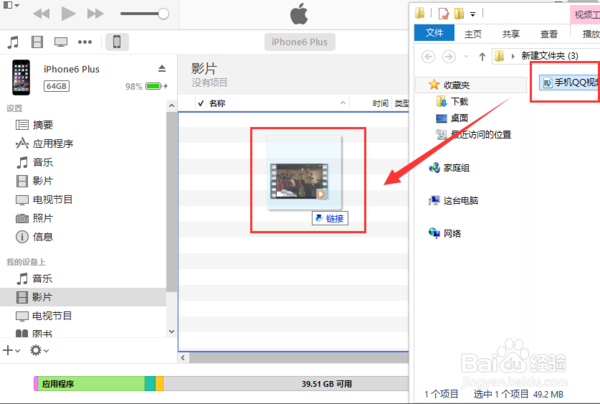600x404 pixels.
Task: Open the 主页 ribbon tab in Explorer
Action: (473, 34)
